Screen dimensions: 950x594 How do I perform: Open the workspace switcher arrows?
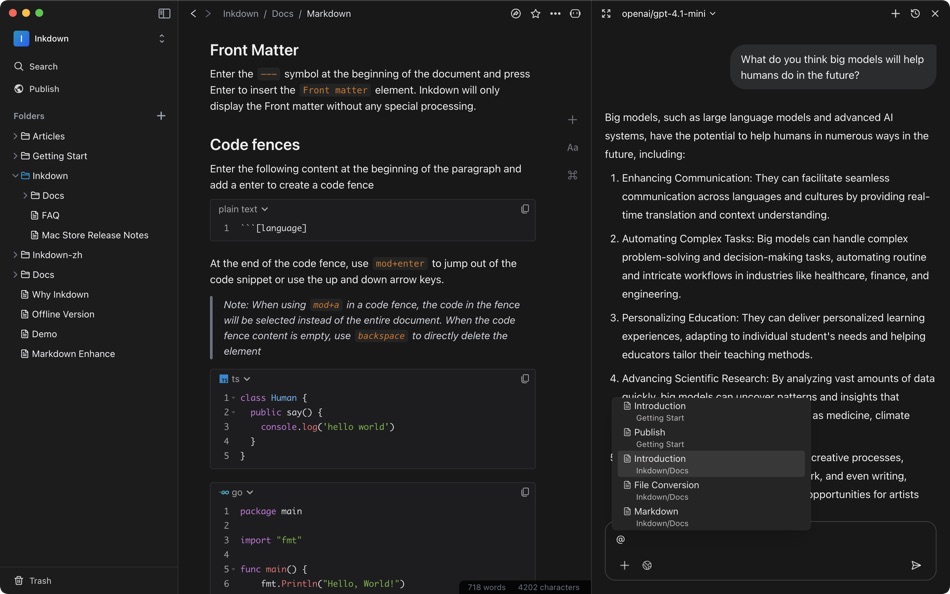point(162,39)
